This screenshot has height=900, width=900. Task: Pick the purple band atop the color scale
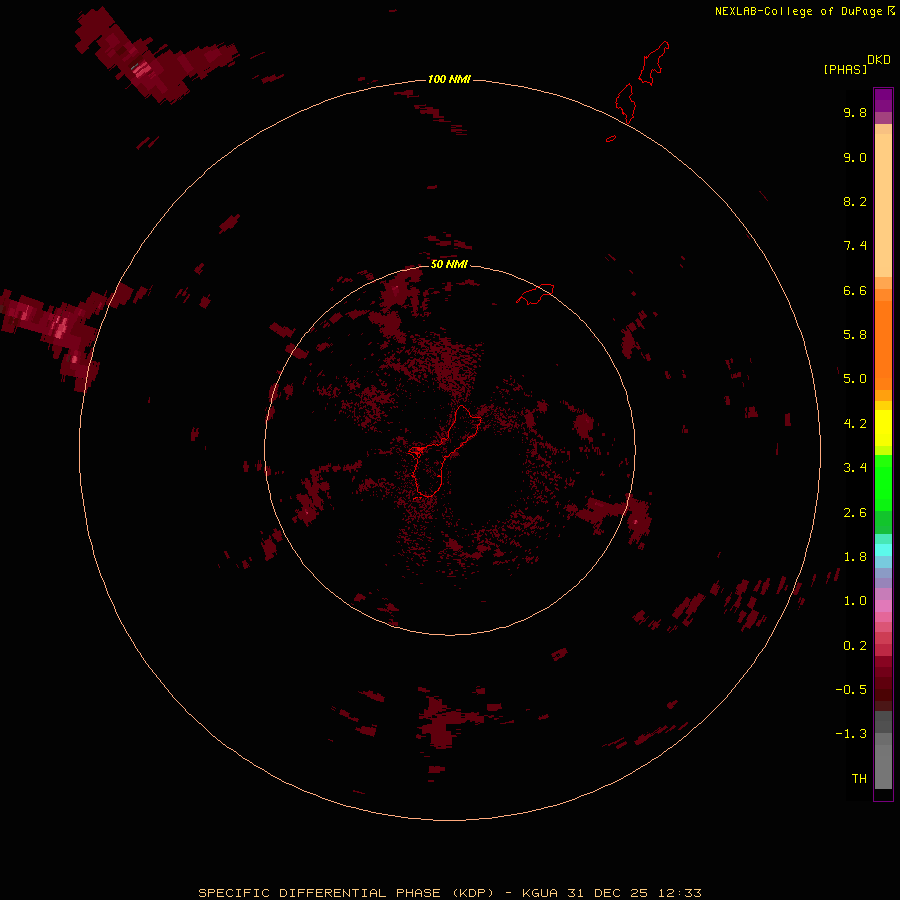[883, 100]
